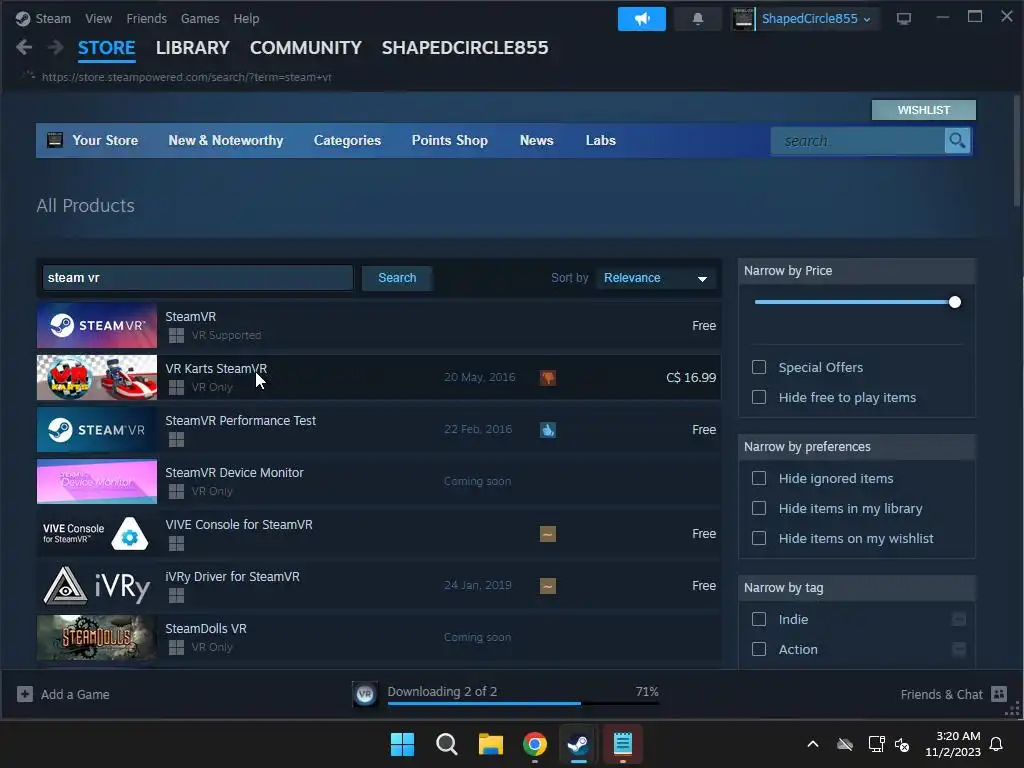Show hidden system tray icons chevron
This screenshot has height=768, width=1024.
click(x=813, y=744)
